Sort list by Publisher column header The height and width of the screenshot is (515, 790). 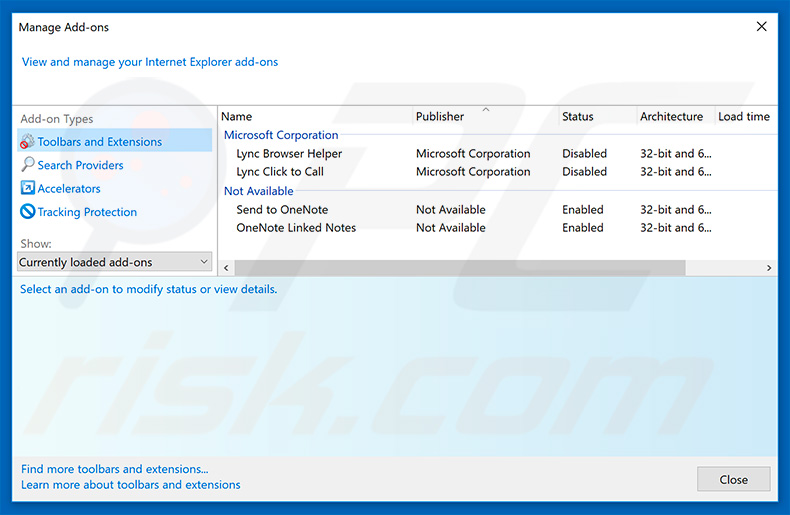[440, 117]
